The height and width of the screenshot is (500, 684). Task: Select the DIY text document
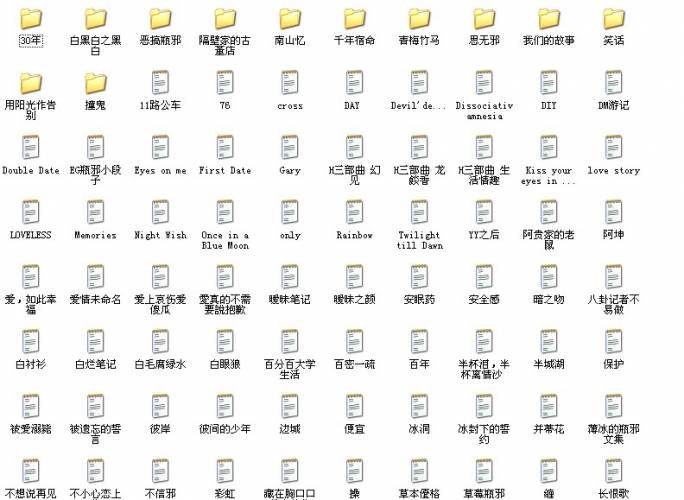(549, 83)
